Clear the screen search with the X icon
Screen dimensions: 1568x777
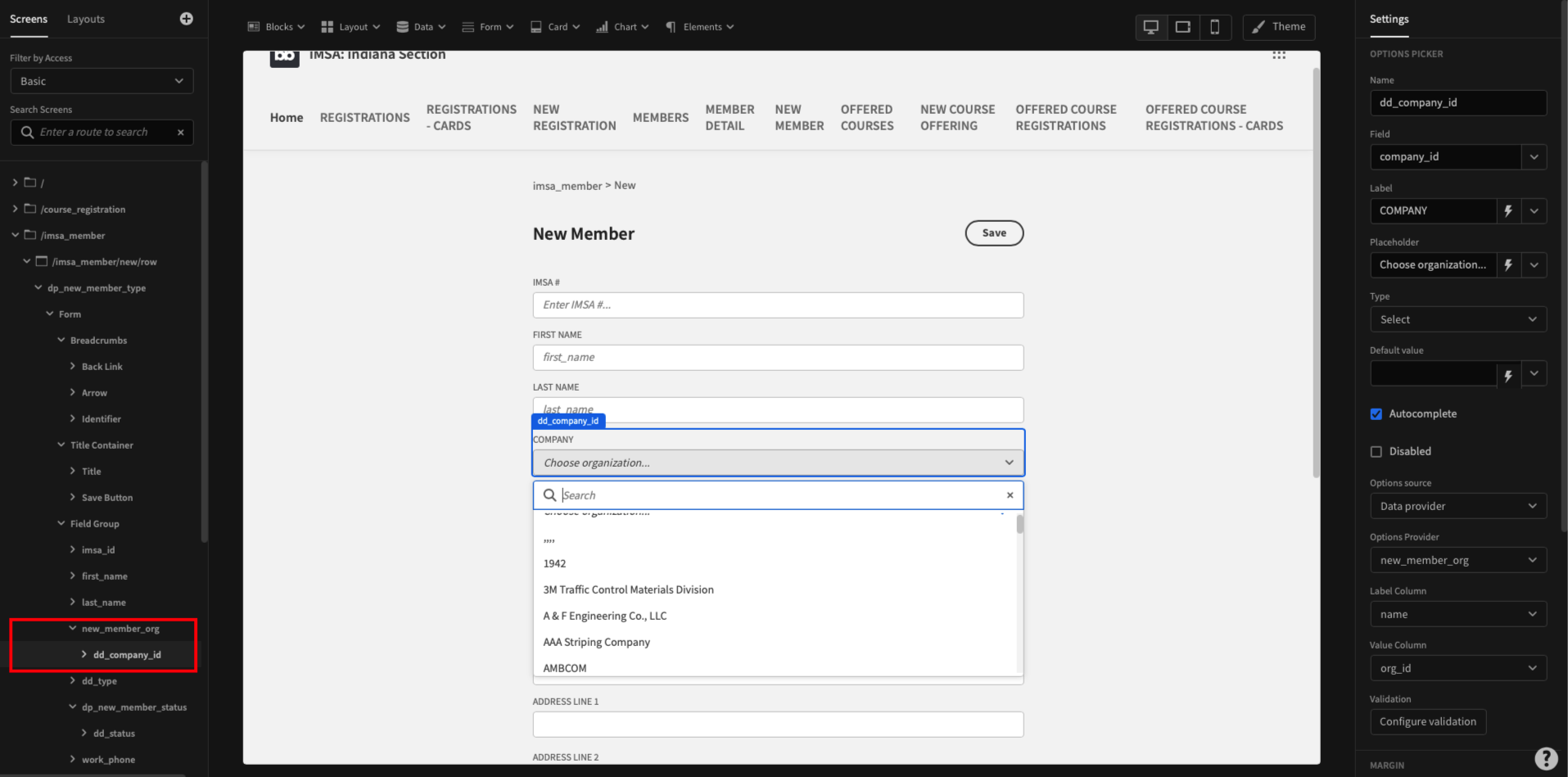click(181, 132)
